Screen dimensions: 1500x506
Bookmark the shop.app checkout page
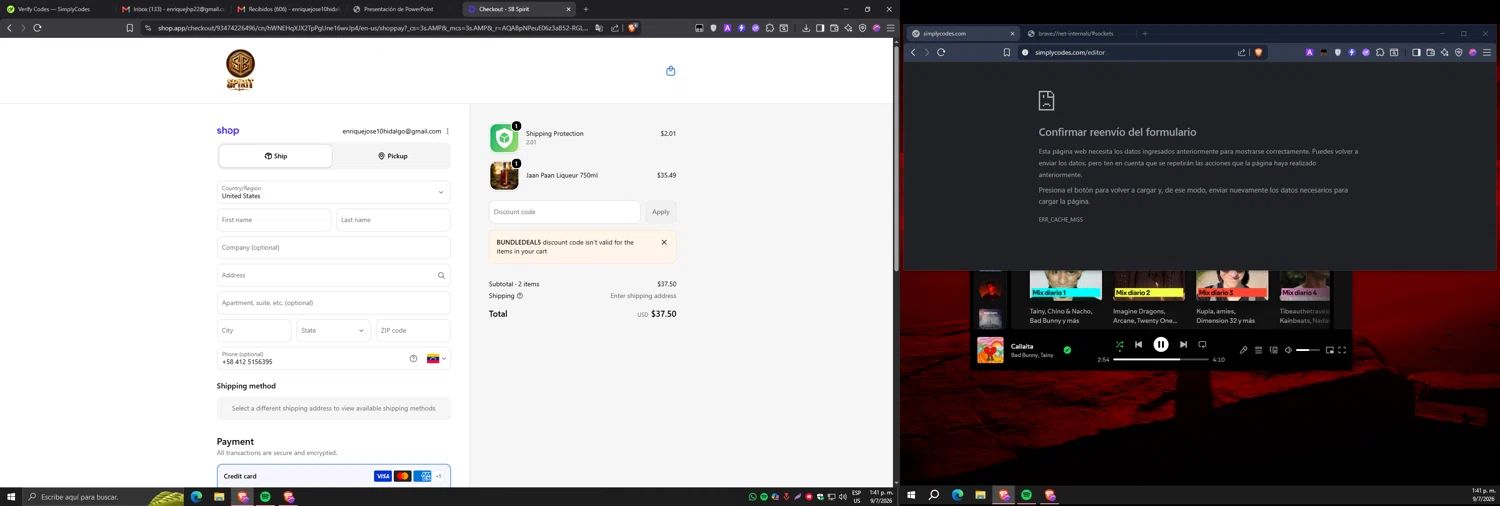(x=129, y=28)
